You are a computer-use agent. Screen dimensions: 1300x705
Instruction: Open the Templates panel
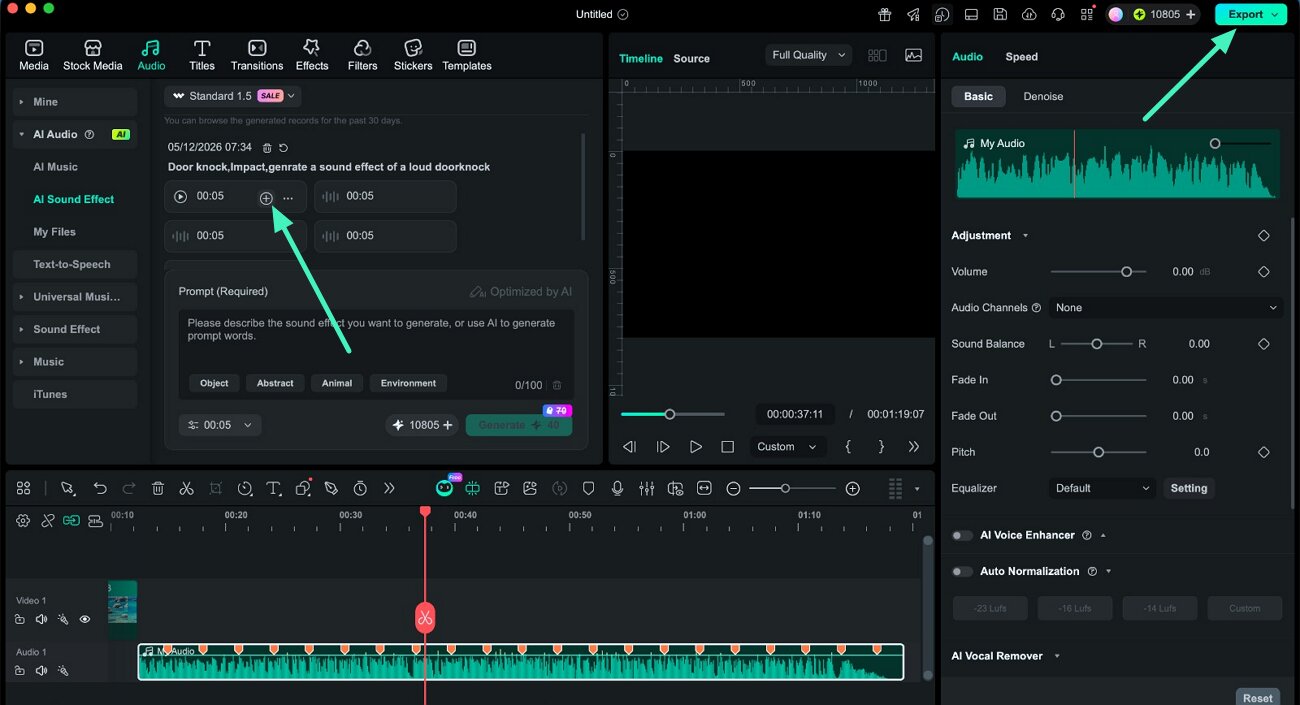467,55
